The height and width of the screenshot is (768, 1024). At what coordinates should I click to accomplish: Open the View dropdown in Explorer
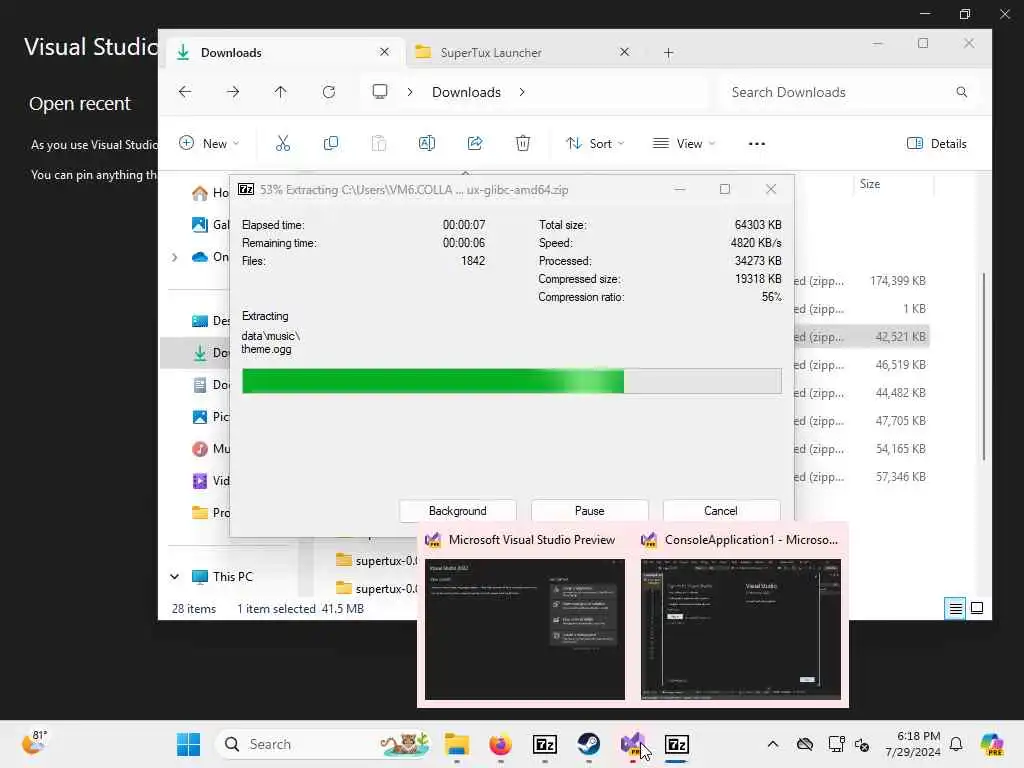click(x=684, y=144)
